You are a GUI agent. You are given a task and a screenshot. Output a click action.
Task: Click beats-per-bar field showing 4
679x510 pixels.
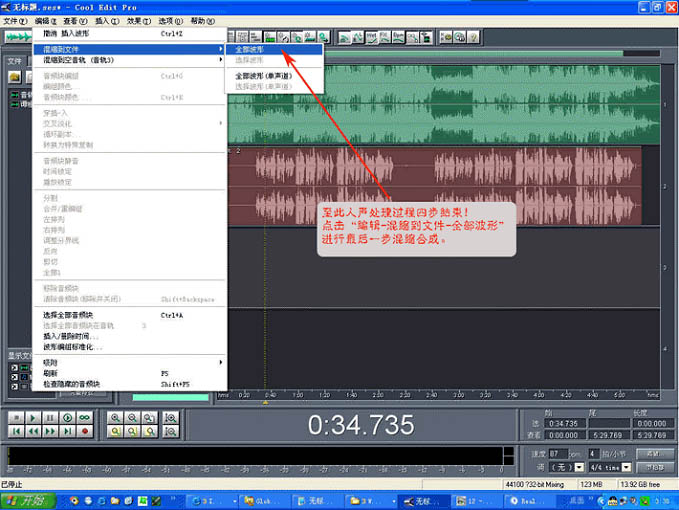coord(594,454)
